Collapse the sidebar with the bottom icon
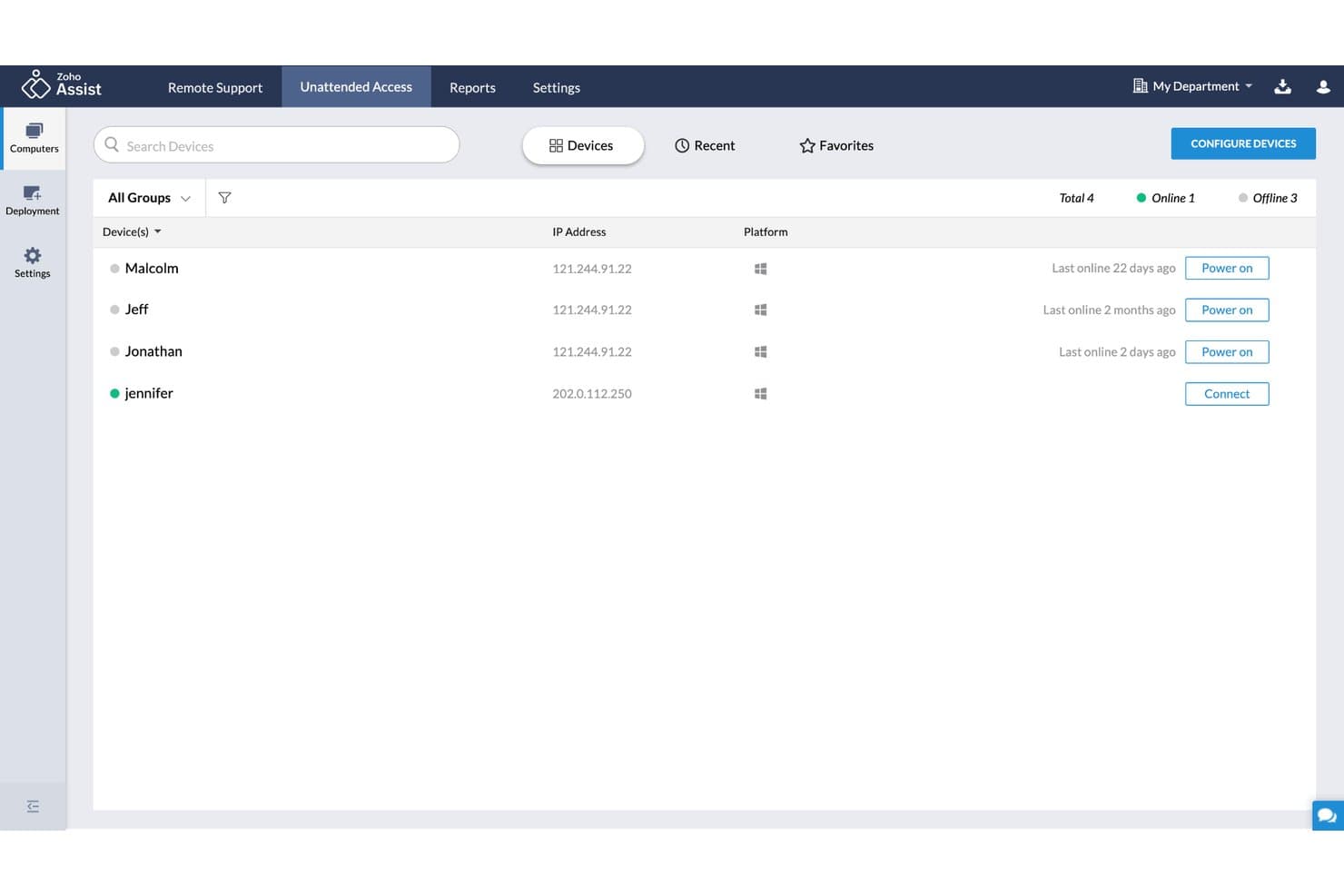Screen dimensions: 1344x896 coord(33,806)
